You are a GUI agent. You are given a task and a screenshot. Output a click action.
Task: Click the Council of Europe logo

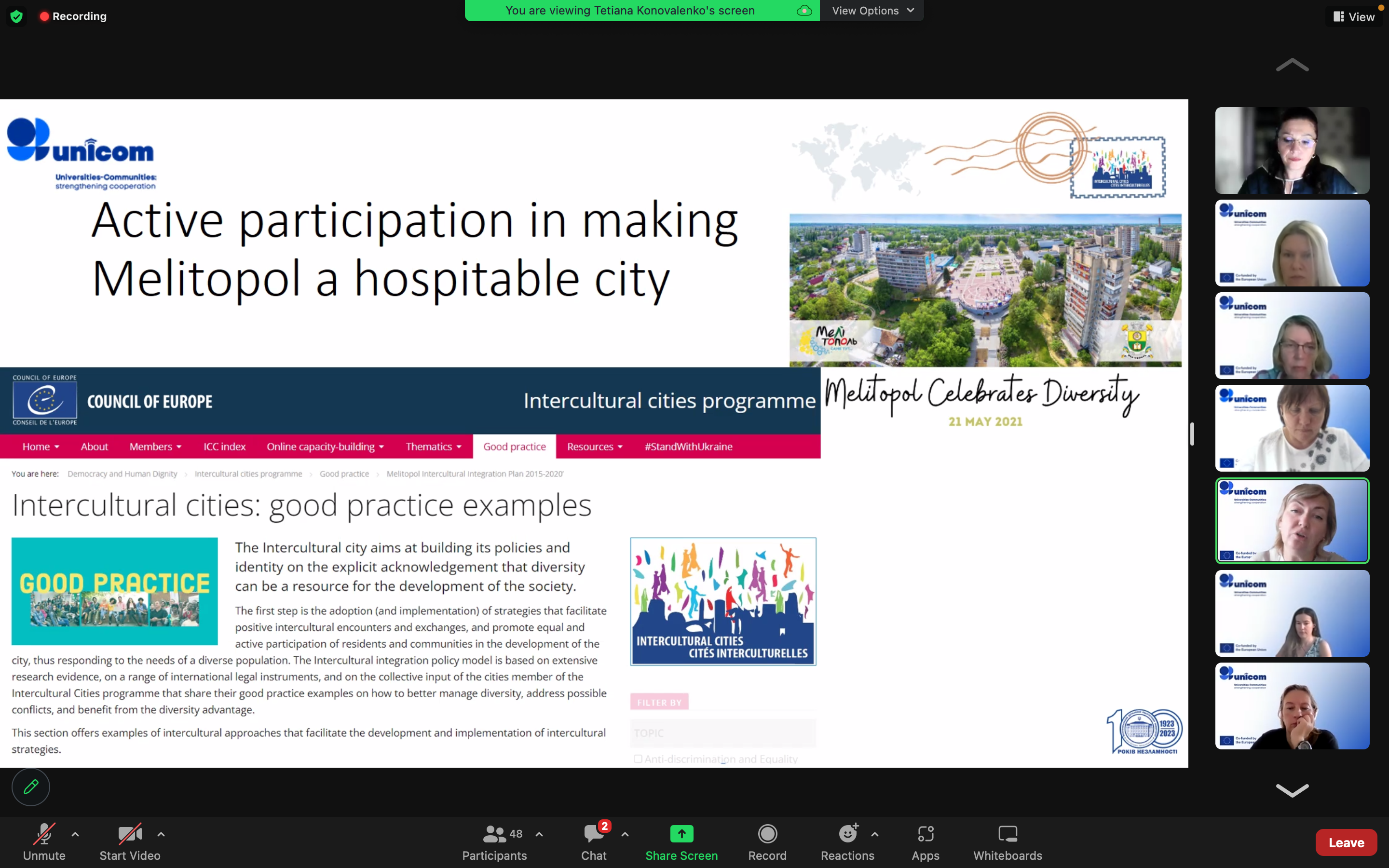(x=45, y=400)
